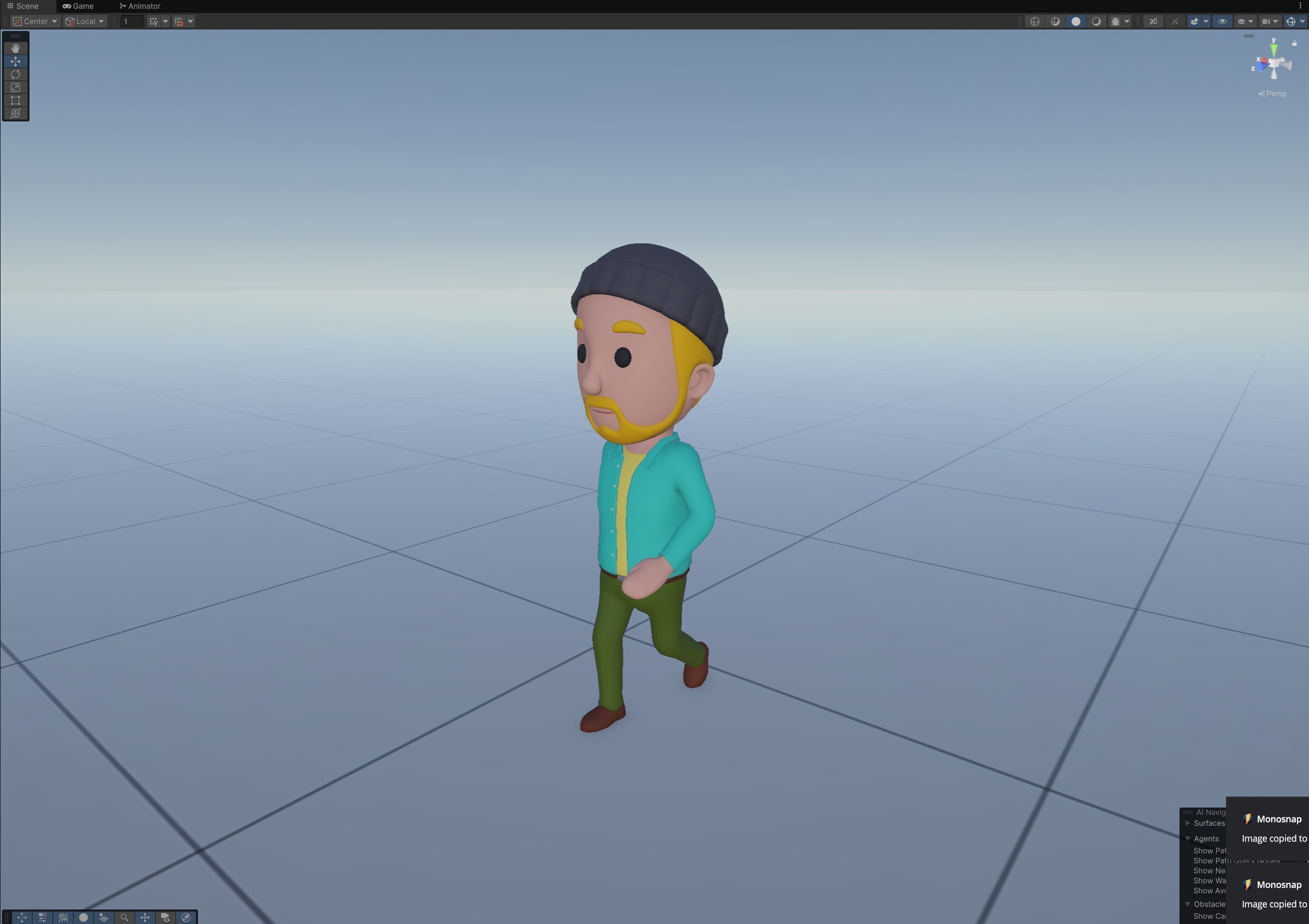Open the Local rotation handle dropdown
The width and height of the screenshot is (1309, 924).
click(x=84, y=21)
